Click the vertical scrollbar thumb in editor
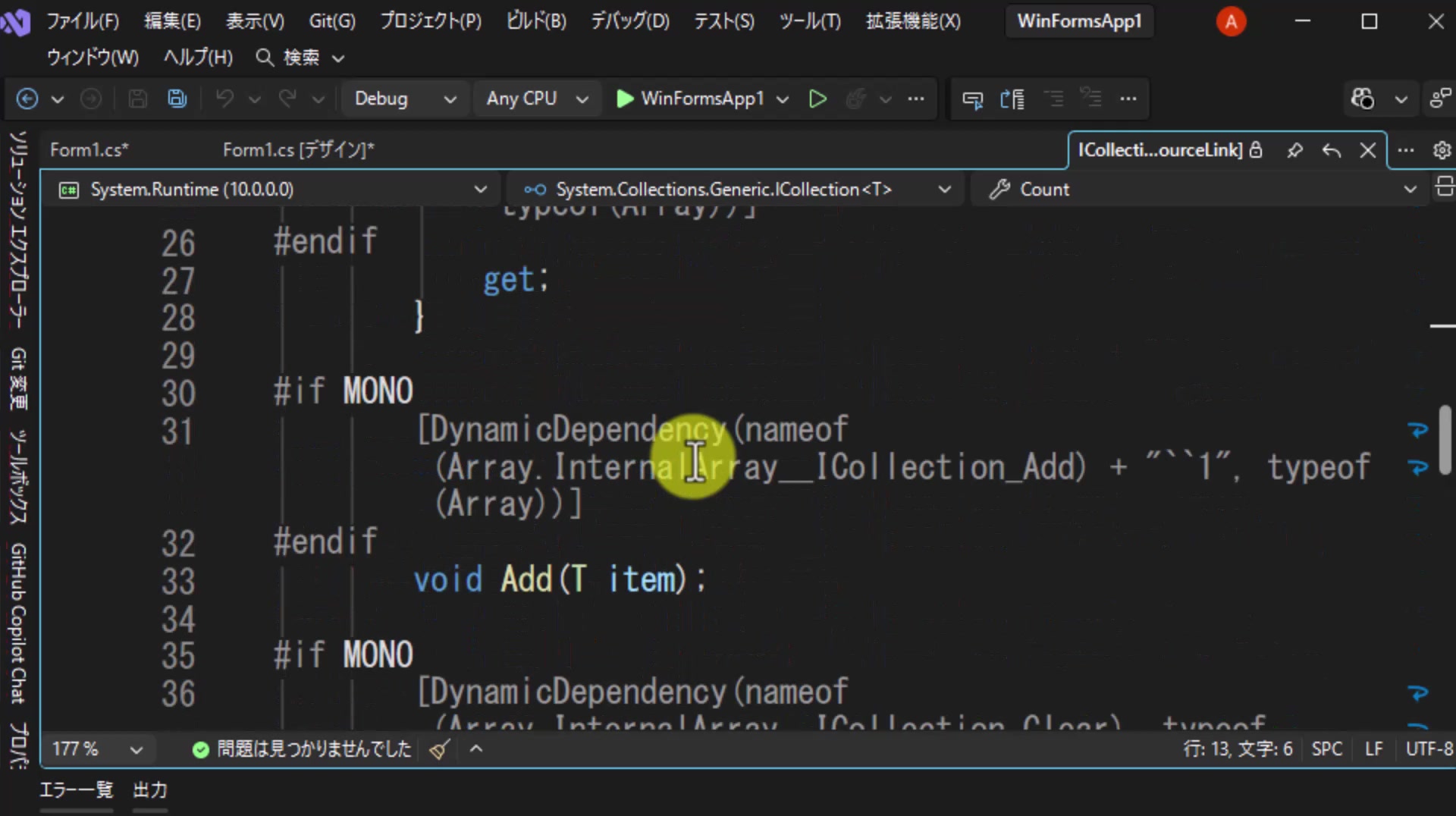Viewport: 1456px width, 816px height. tap(1445, 441)
